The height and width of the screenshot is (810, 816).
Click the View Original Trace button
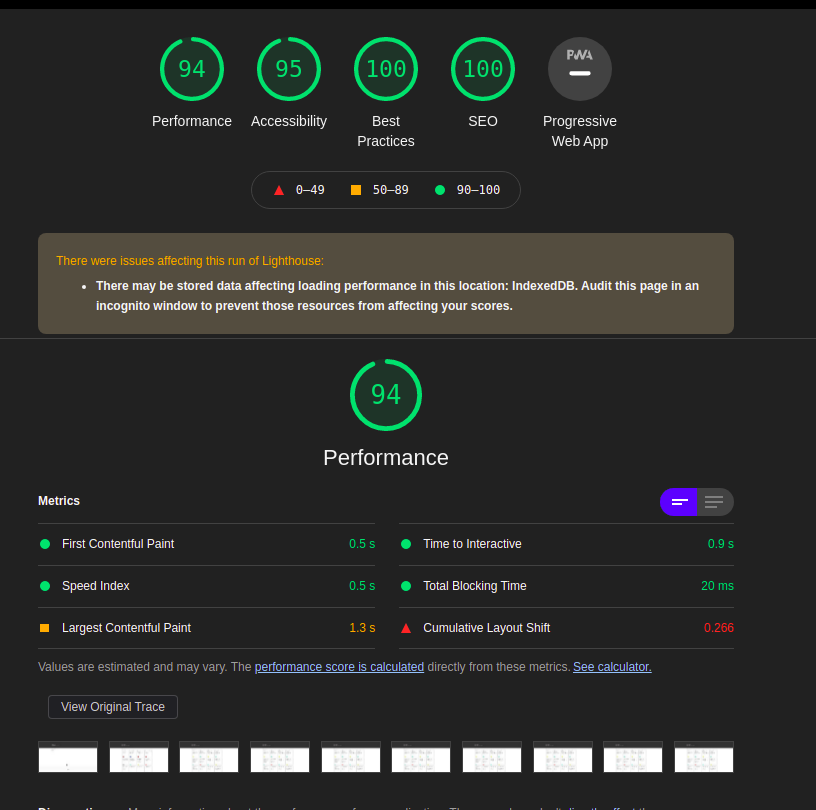pos(113,707)
